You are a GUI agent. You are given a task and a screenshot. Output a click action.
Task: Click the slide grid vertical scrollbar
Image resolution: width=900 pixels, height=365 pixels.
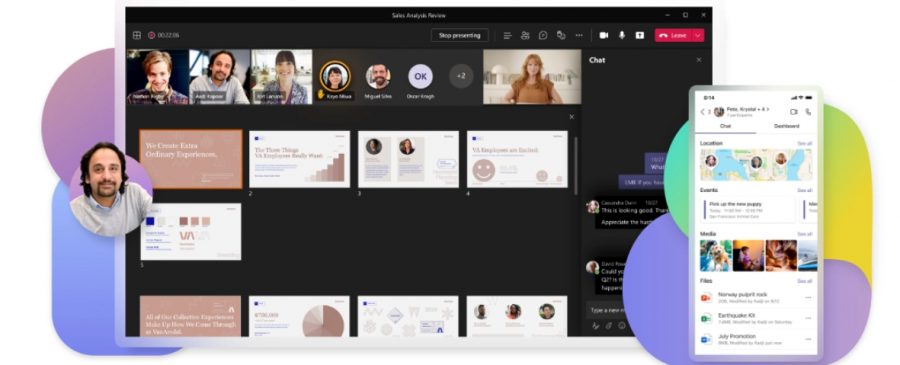pos(576,165)
